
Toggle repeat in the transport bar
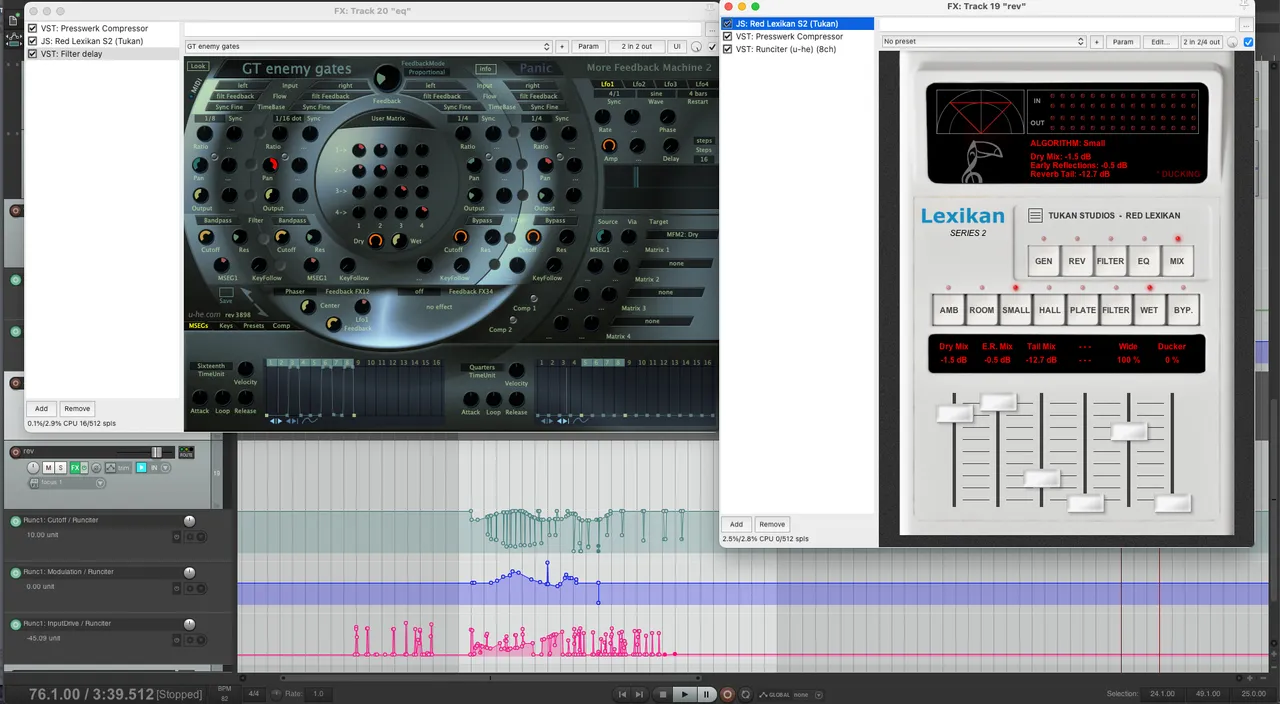click(x=746, y=694)
